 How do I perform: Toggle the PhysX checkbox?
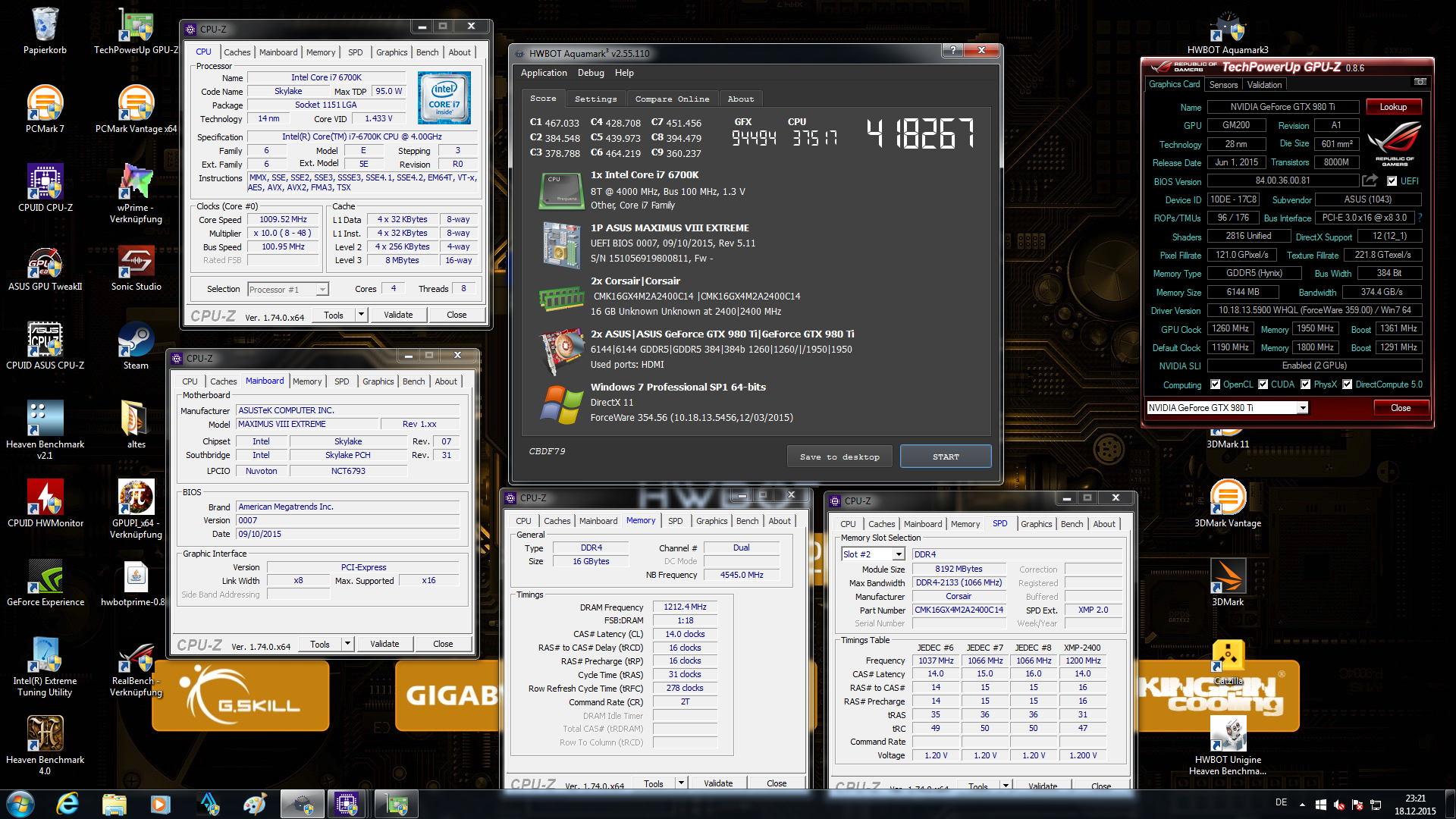(x=1305, y=384)
